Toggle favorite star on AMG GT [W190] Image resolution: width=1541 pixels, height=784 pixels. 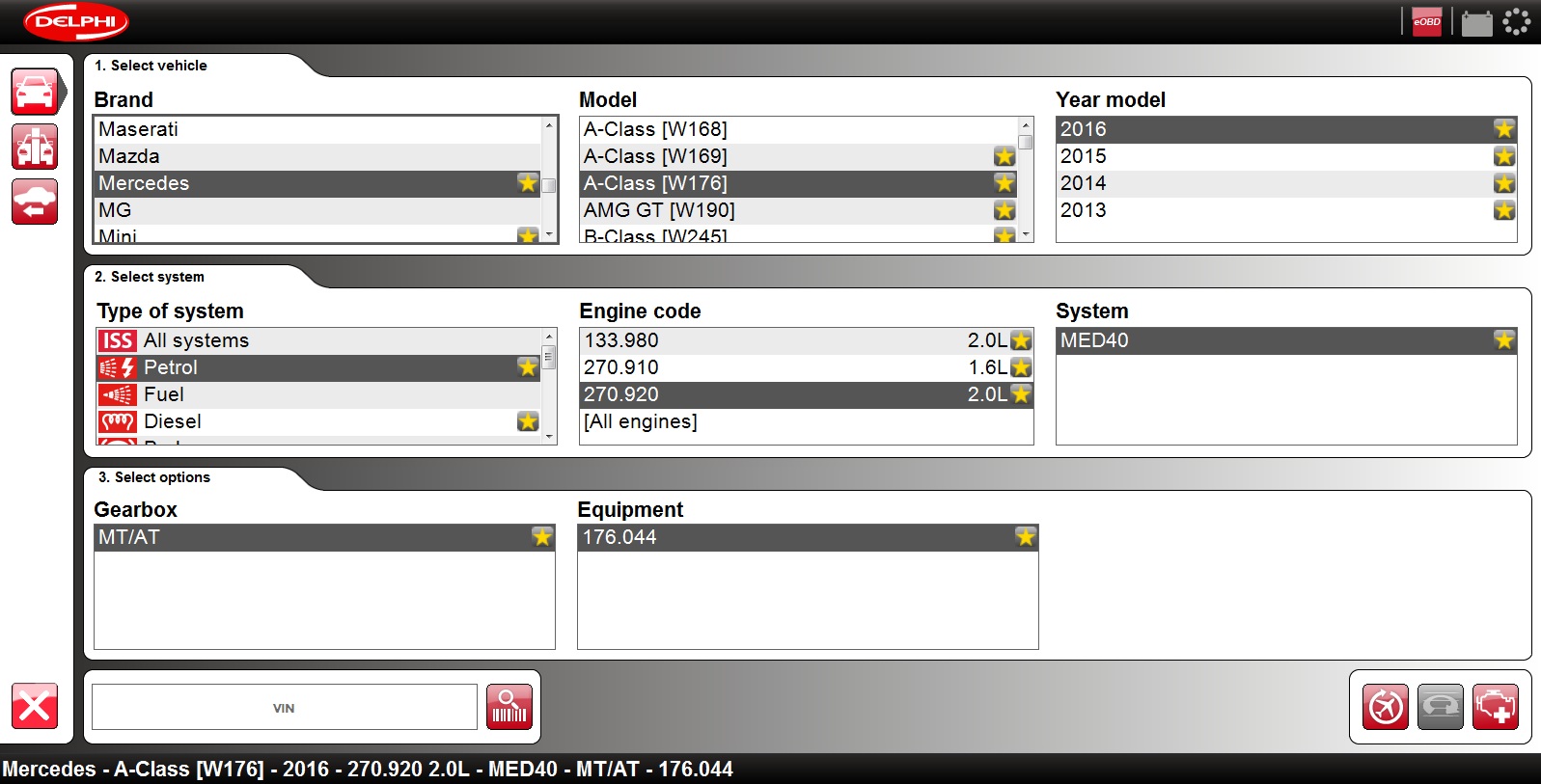pos(1004,210)
